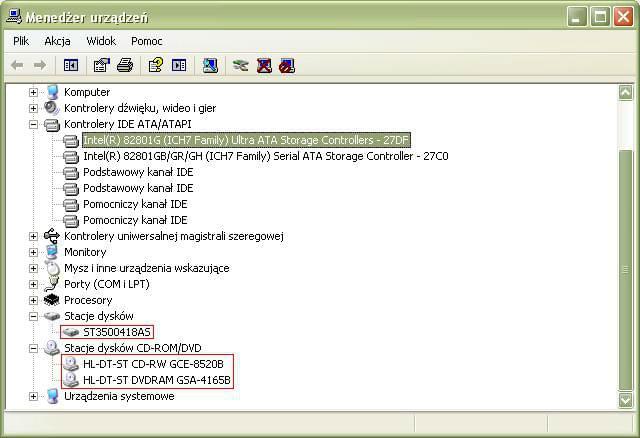Expand the Porty (COM i LPT) node
This screenshot has width=640, height=438.
(x=33, y=284)
